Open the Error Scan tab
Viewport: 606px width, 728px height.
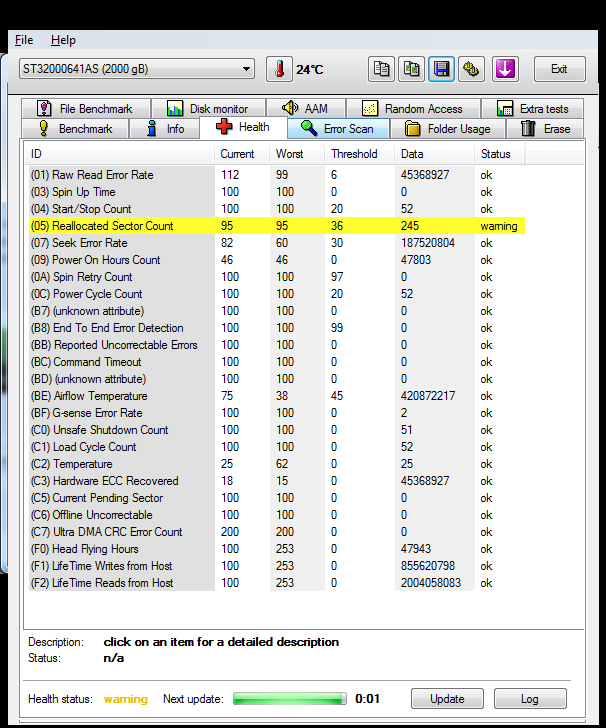click(x=337, y=128)
